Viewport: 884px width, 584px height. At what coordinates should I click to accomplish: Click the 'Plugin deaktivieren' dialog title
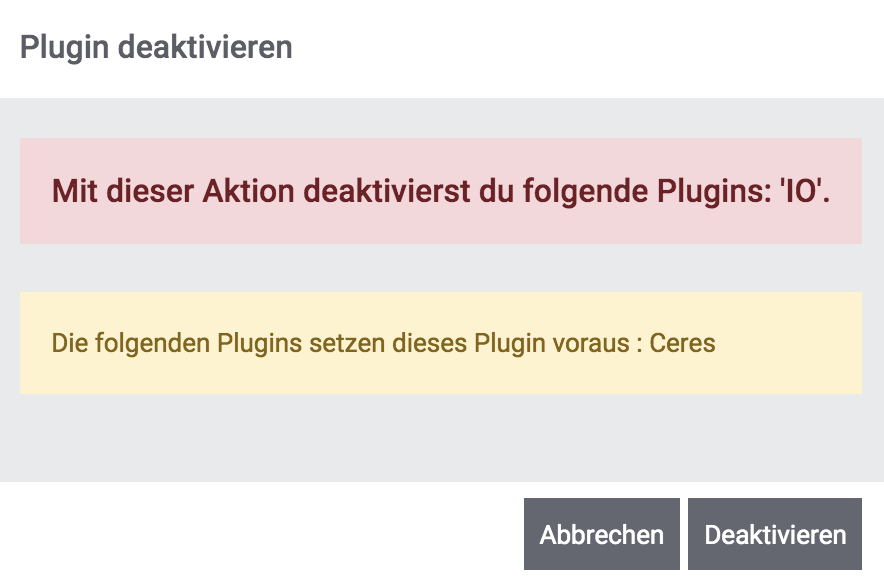(156, 47)
